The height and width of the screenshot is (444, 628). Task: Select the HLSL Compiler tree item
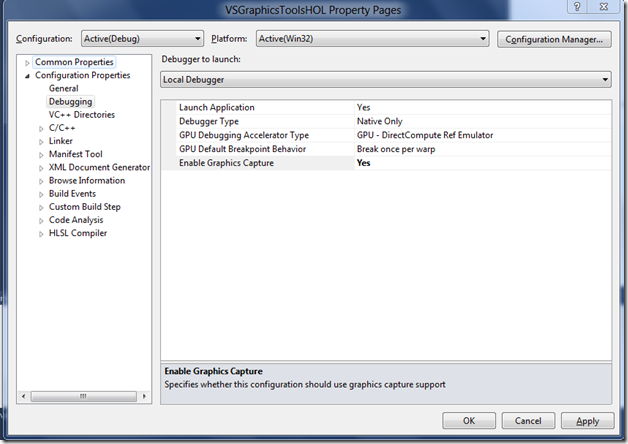click(78, 234)
